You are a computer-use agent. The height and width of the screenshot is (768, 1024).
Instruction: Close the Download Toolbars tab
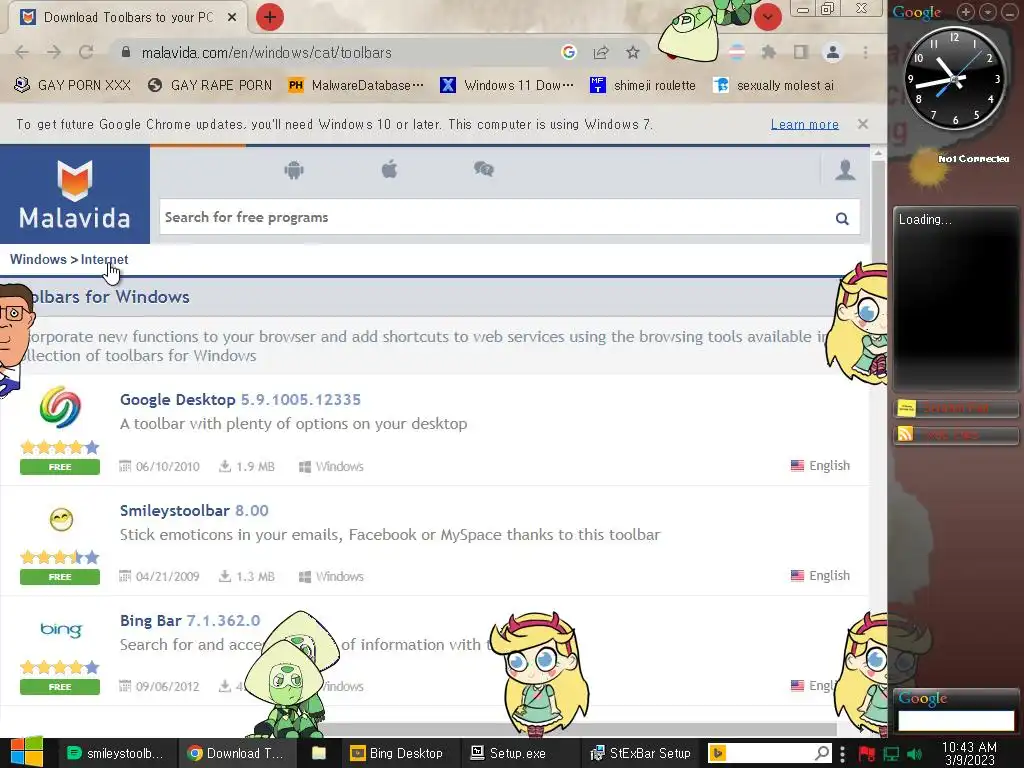(232, 17)
